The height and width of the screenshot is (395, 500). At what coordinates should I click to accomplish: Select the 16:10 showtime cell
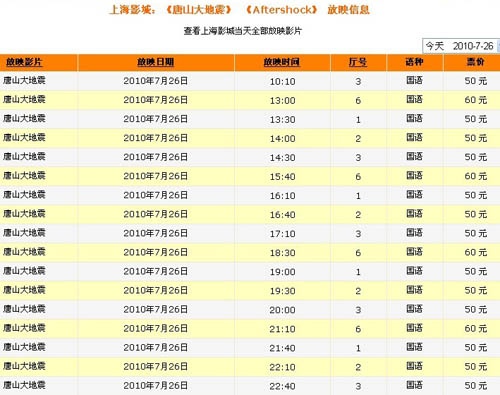point(282,195)
